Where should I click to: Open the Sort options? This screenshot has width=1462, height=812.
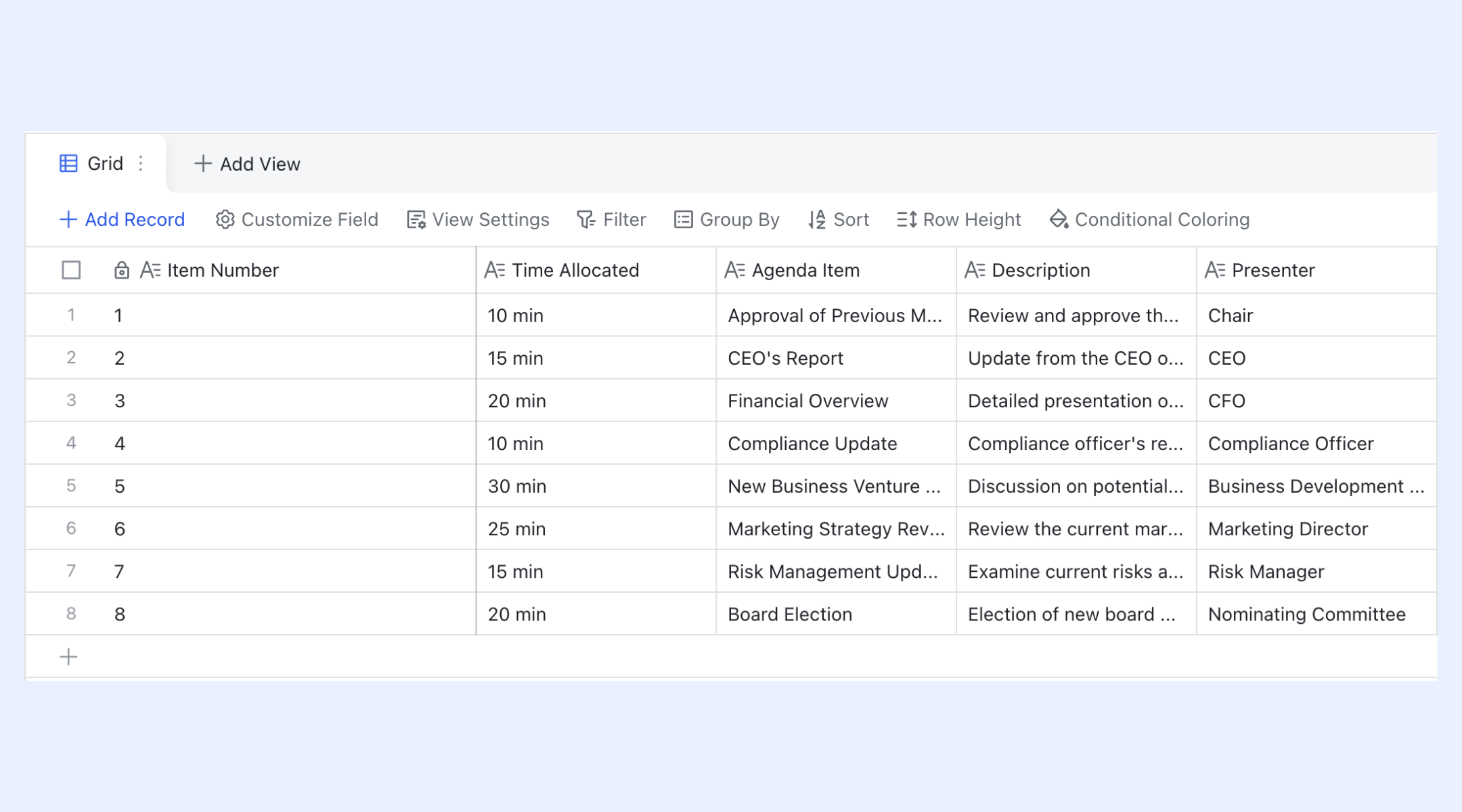[x=839, y=220]
